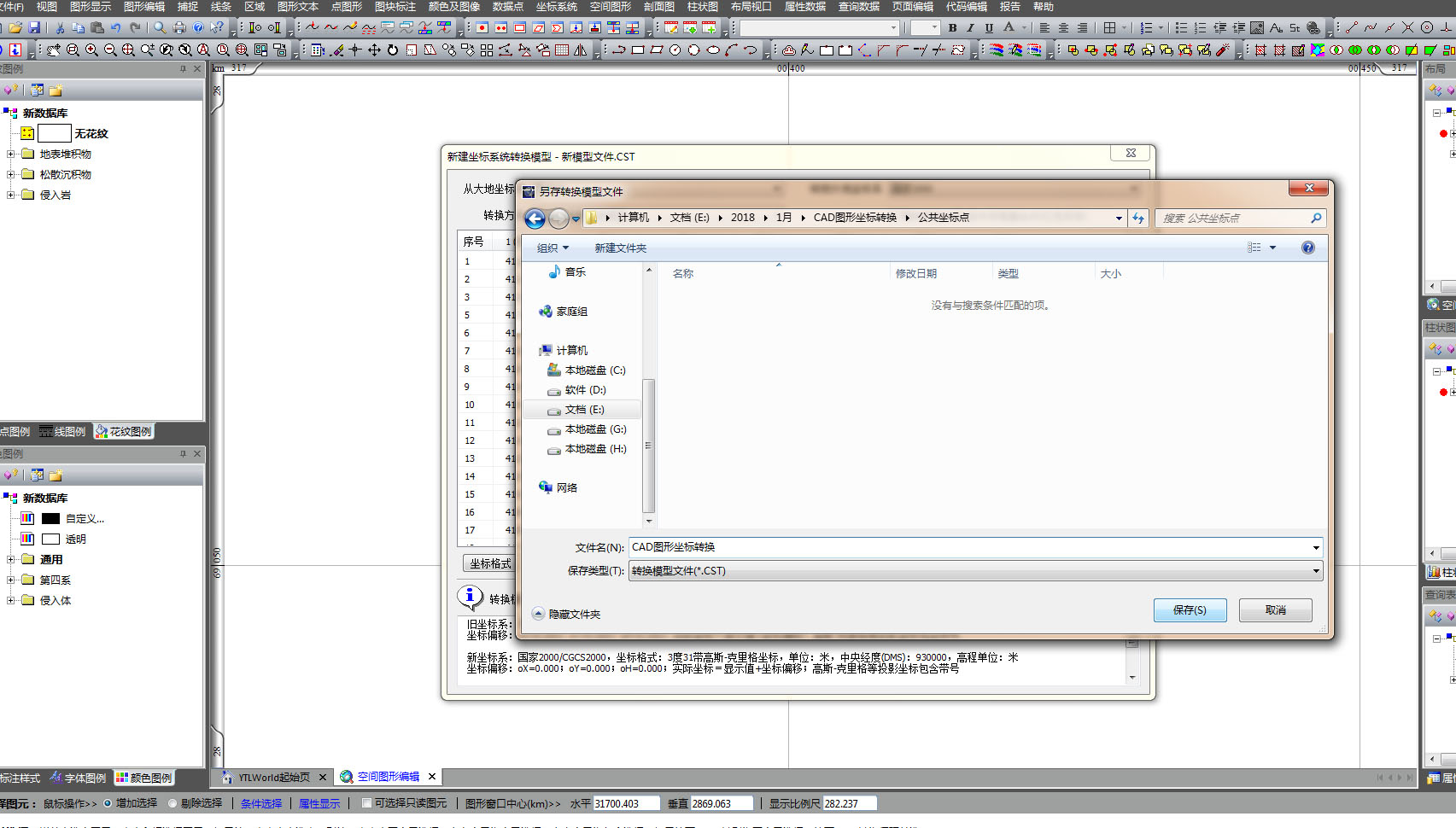Open the 帮助 menu
Viewport: 1456px width, 828px height.
1044,7
